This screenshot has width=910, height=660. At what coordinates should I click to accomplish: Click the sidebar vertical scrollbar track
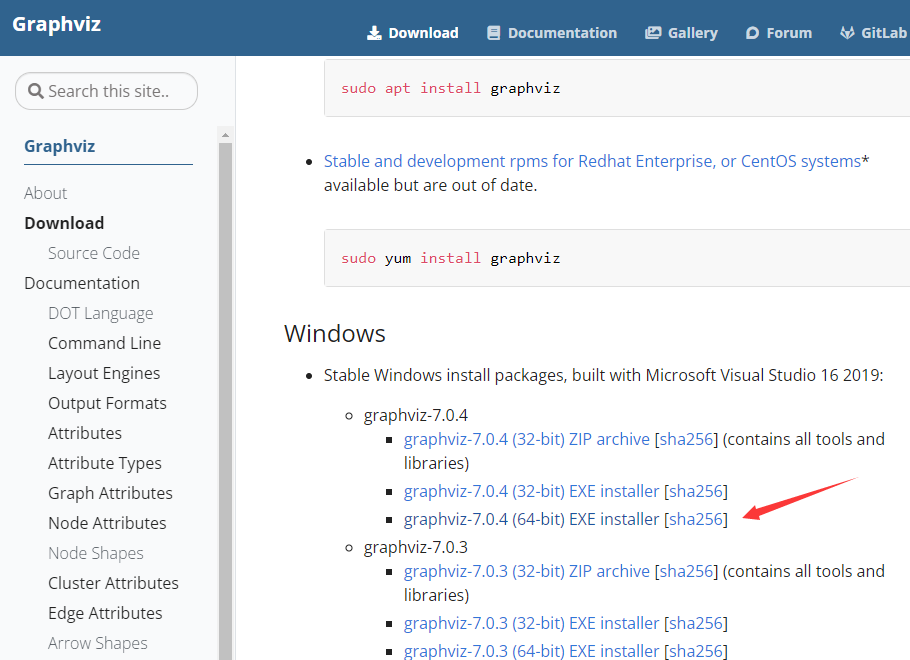[225, 401]
